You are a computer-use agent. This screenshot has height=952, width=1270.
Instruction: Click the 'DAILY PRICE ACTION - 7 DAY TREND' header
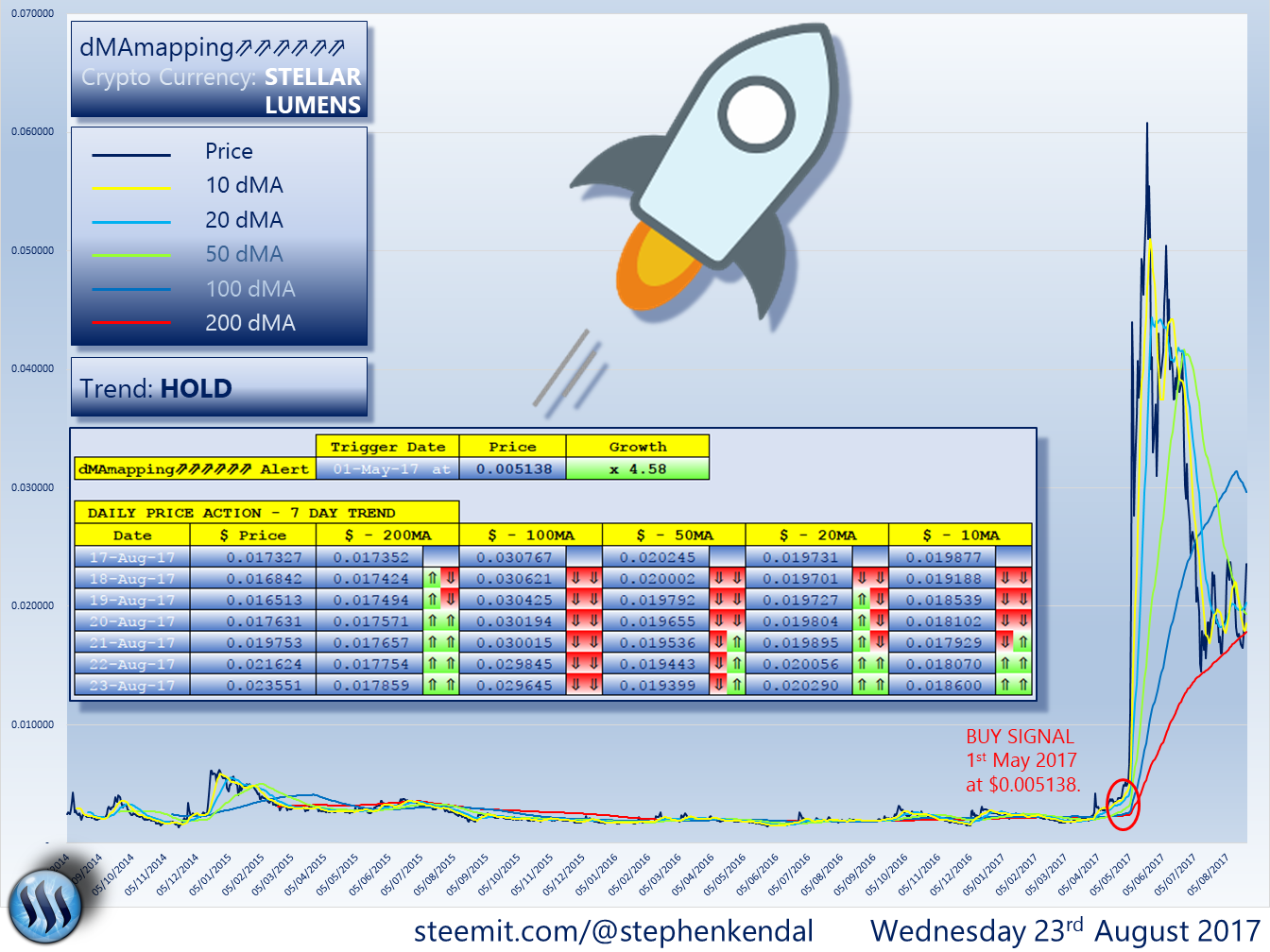266,513
